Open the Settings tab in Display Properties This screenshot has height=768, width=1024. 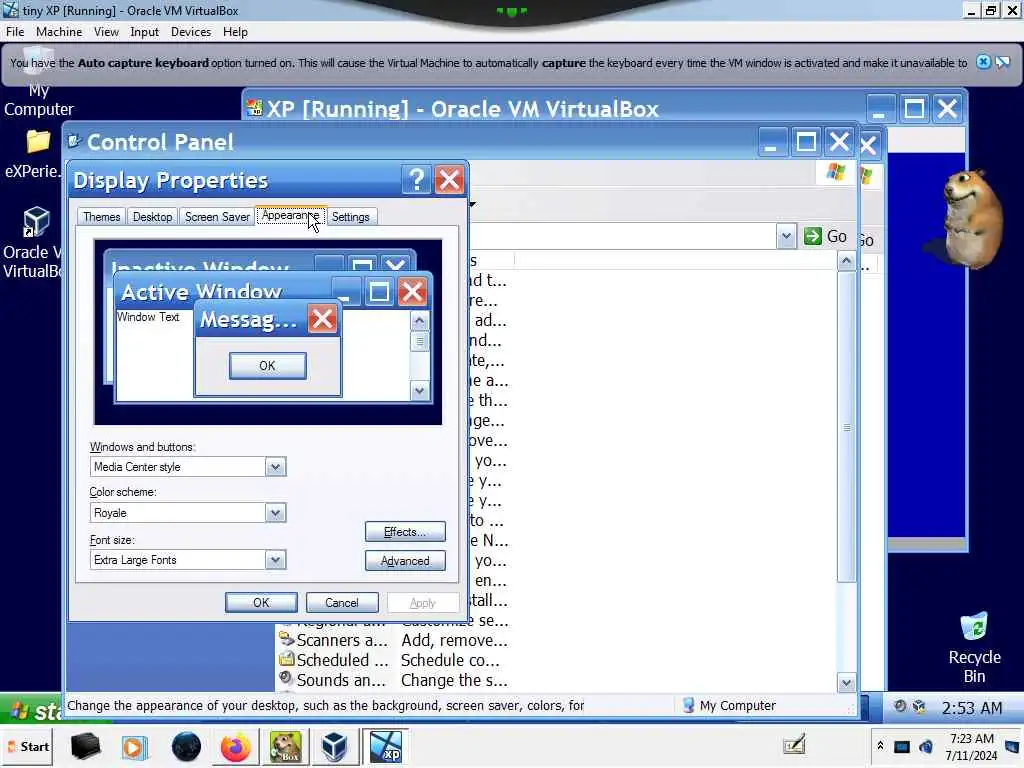coord(351,217)
